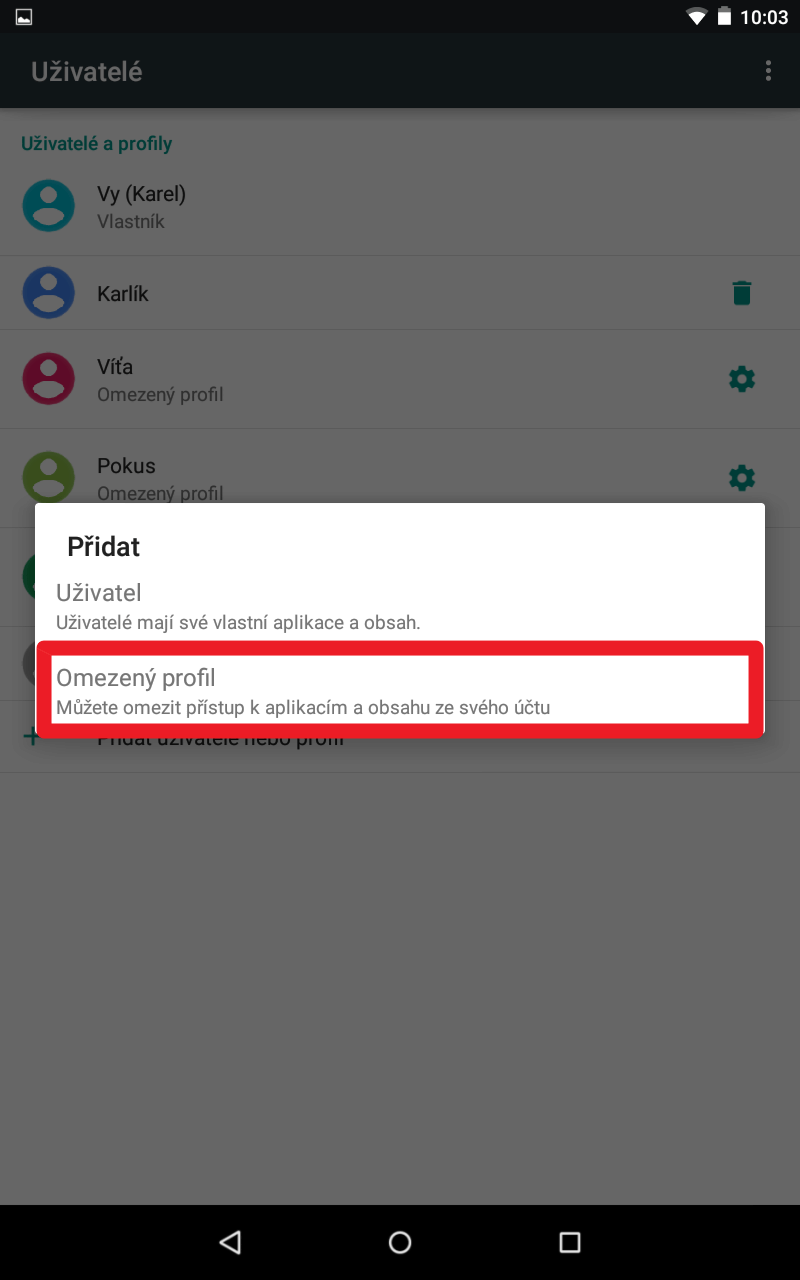
Task: Tap the Android home circle button
Action: click(400, 1242)
